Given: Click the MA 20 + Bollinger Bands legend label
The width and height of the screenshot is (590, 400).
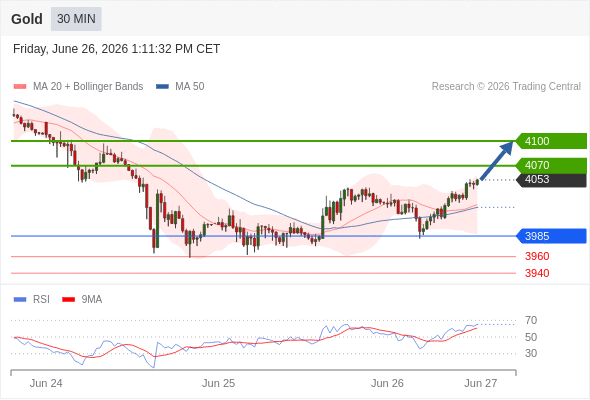Looking at the screenshot, I should click(x=88, y=87).
